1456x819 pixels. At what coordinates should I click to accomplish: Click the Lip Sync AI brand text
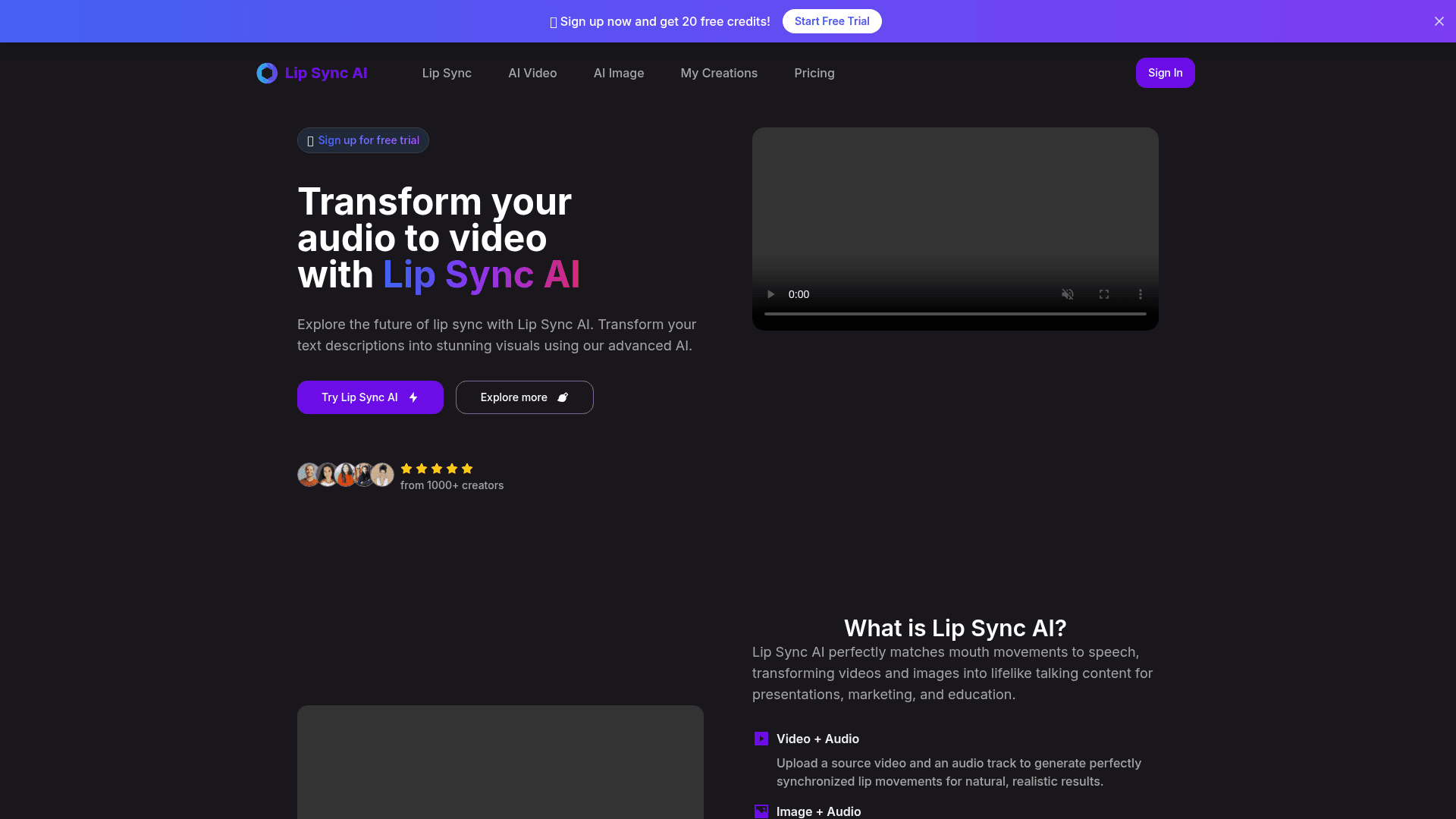click(x=326, y=73)
